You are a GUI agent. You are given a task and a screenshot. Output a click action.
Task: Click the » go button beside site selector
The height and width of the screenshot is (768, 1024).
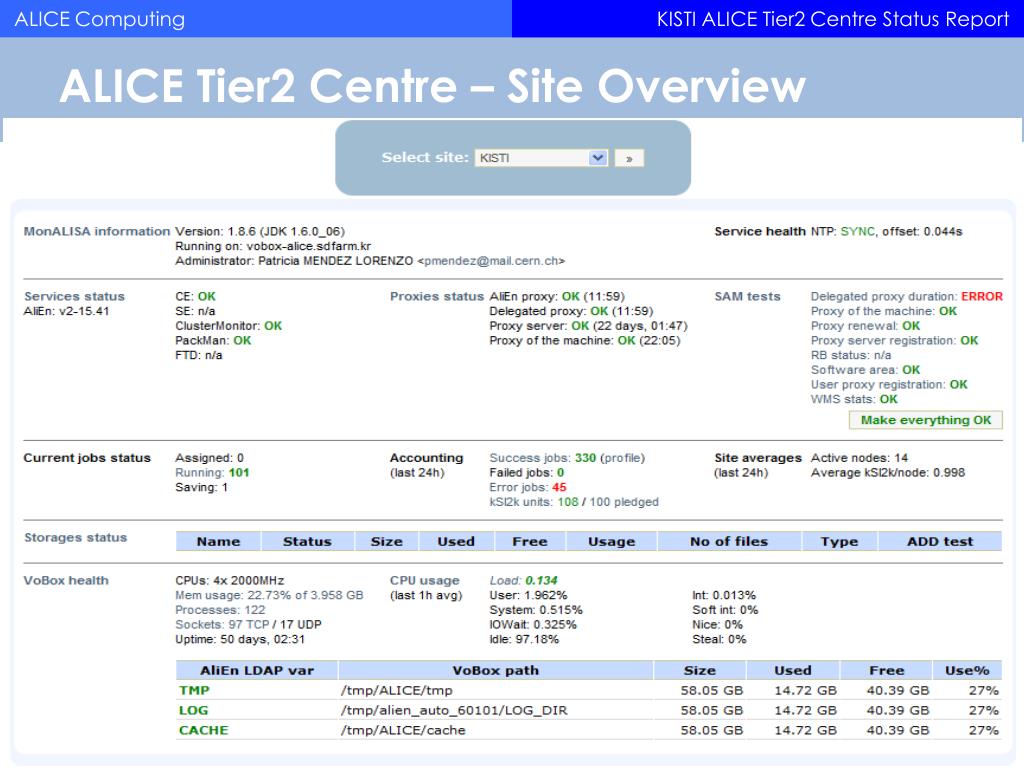click(629, 159)
